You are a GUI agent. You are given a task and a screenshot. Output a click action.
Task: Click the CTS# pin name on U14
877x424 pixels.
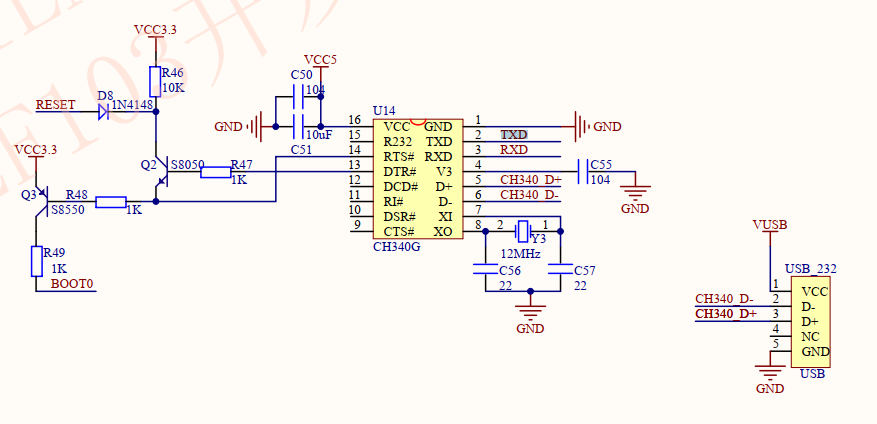(x=399, y=232)
